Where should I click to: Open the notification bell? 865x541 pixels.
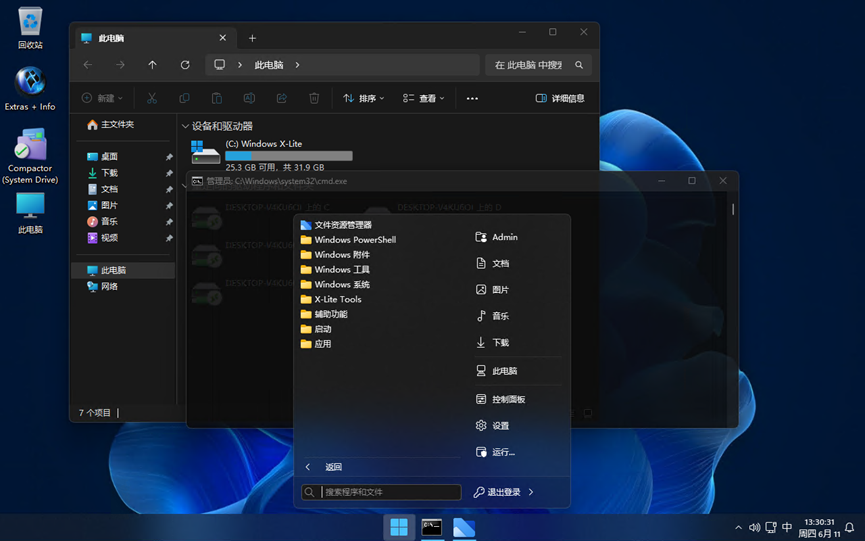(x=850, y=528)
